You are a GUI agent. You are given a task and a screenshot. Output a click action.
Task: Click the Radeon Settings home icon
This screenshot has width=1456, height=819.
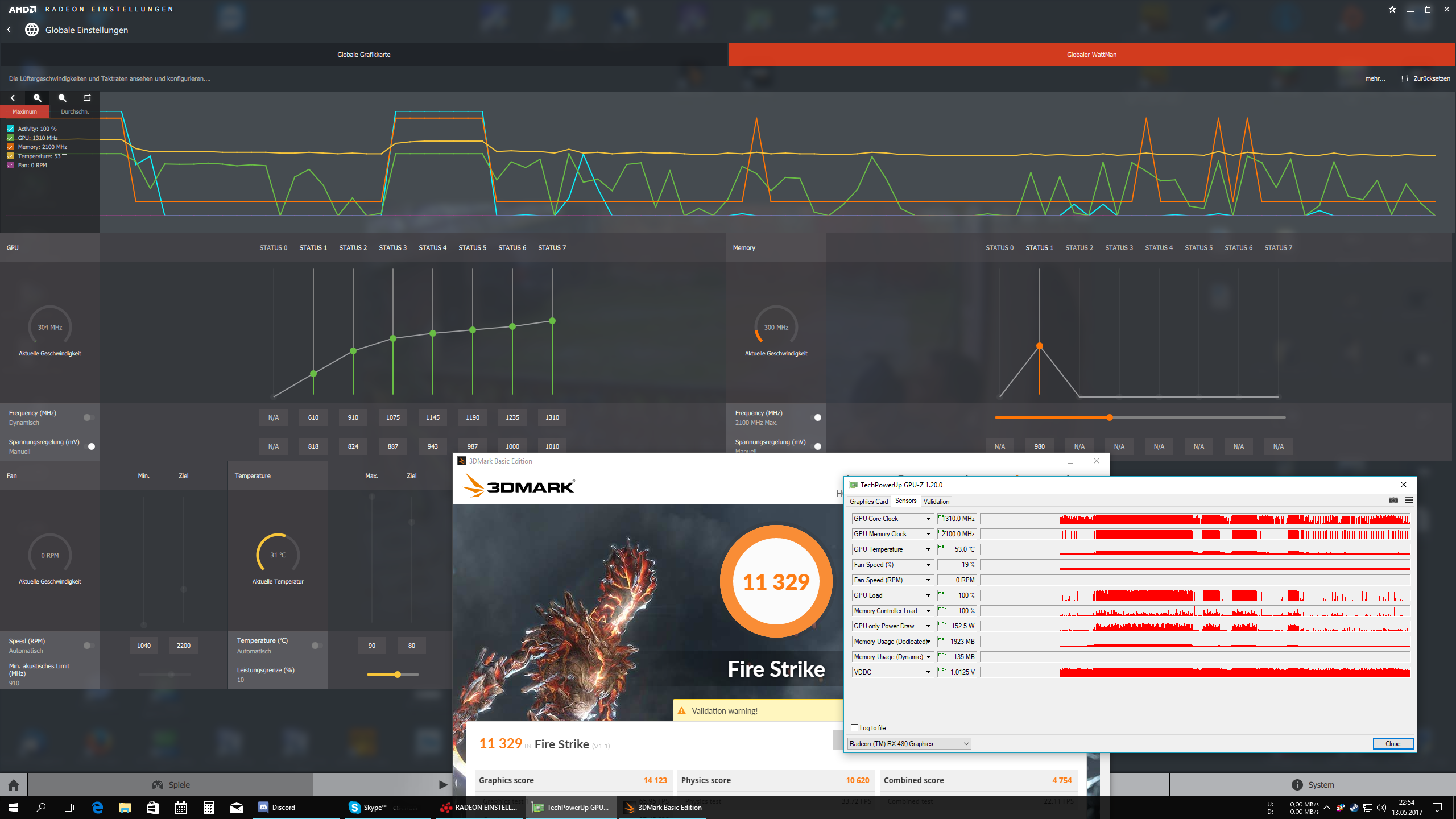pyautogui.click(x=14, y=785)
